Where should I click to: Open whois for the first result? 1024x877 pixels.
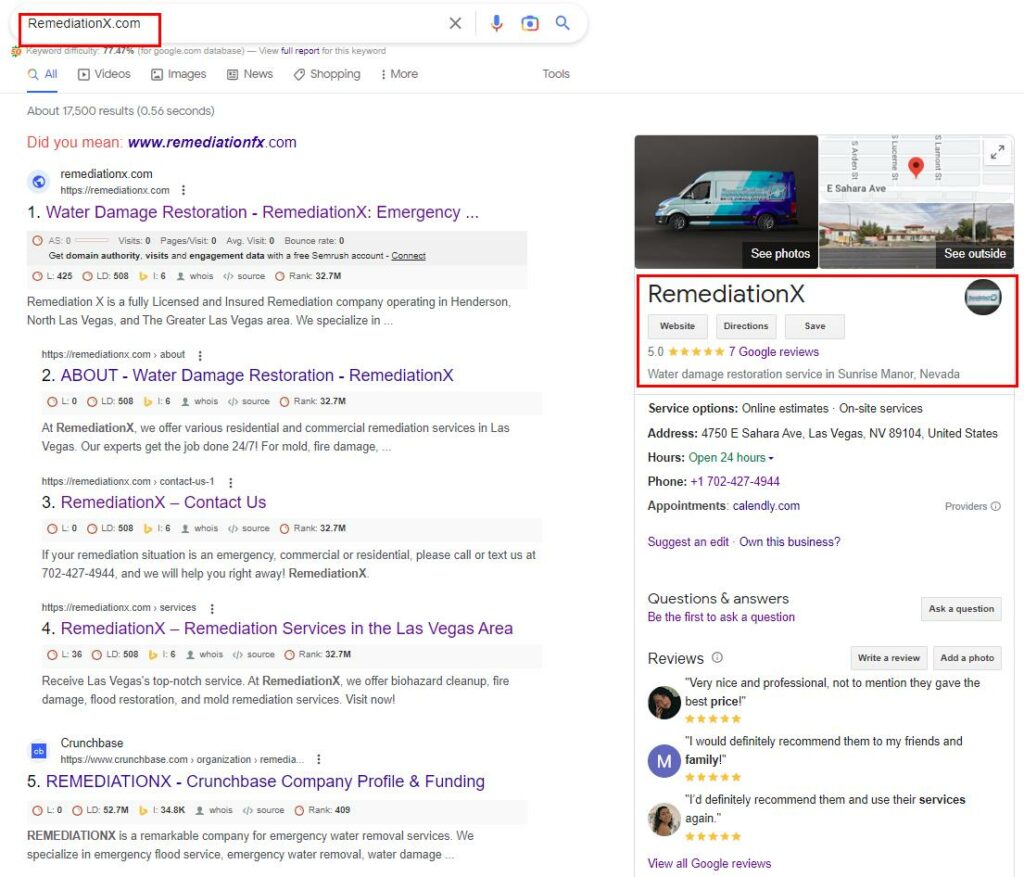(195, 276)
